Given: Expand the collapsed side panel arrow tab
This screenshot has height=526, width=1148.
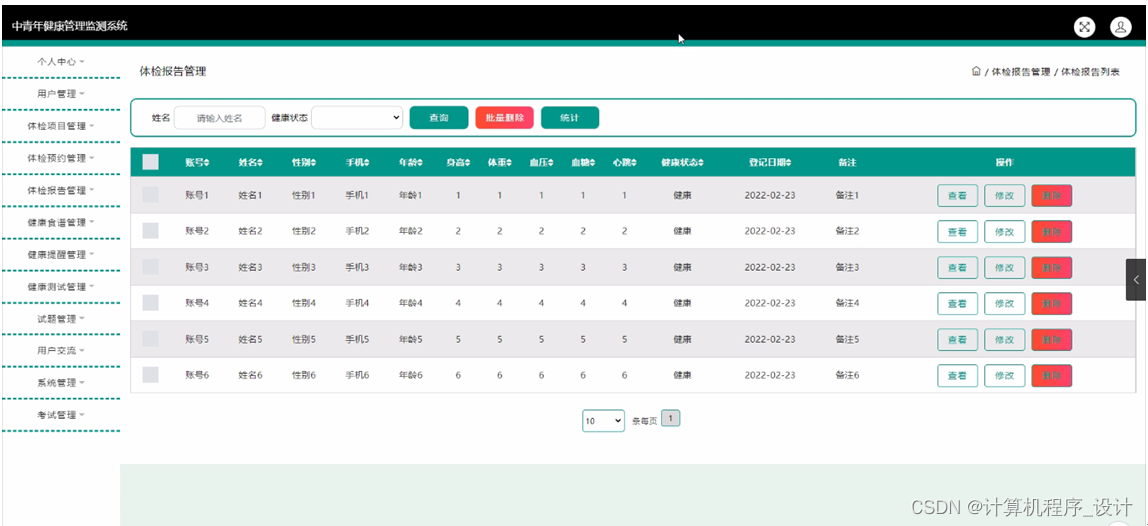Looking at the screenshot, I should (x=1136, y=279).
